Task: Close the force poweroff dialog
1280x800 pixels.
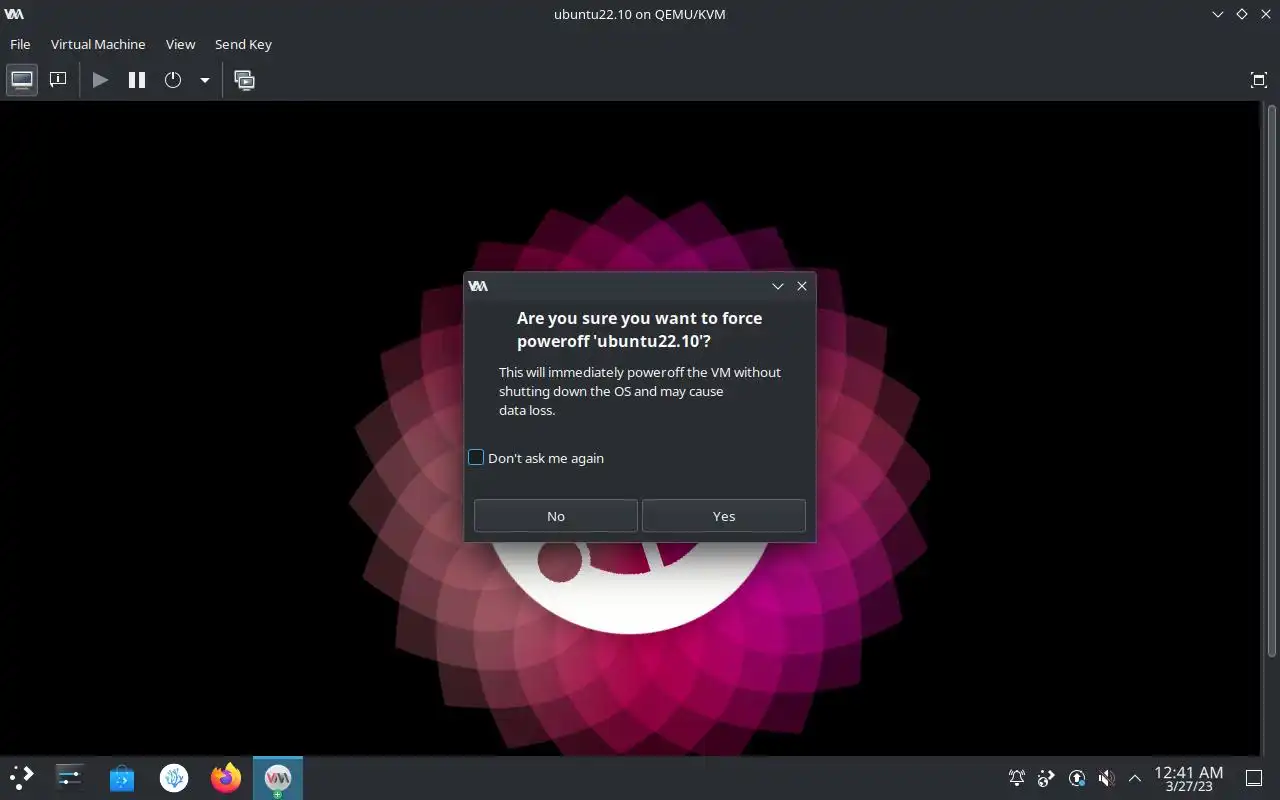Action: pos(802,286)
